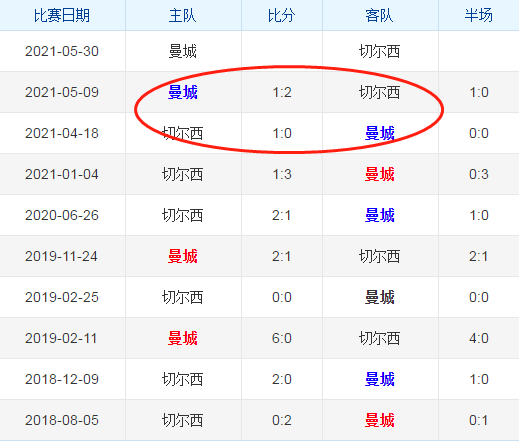The image size is (519, 442).
Task: Select the 4:0 half-time score
Action: [479, 338]
